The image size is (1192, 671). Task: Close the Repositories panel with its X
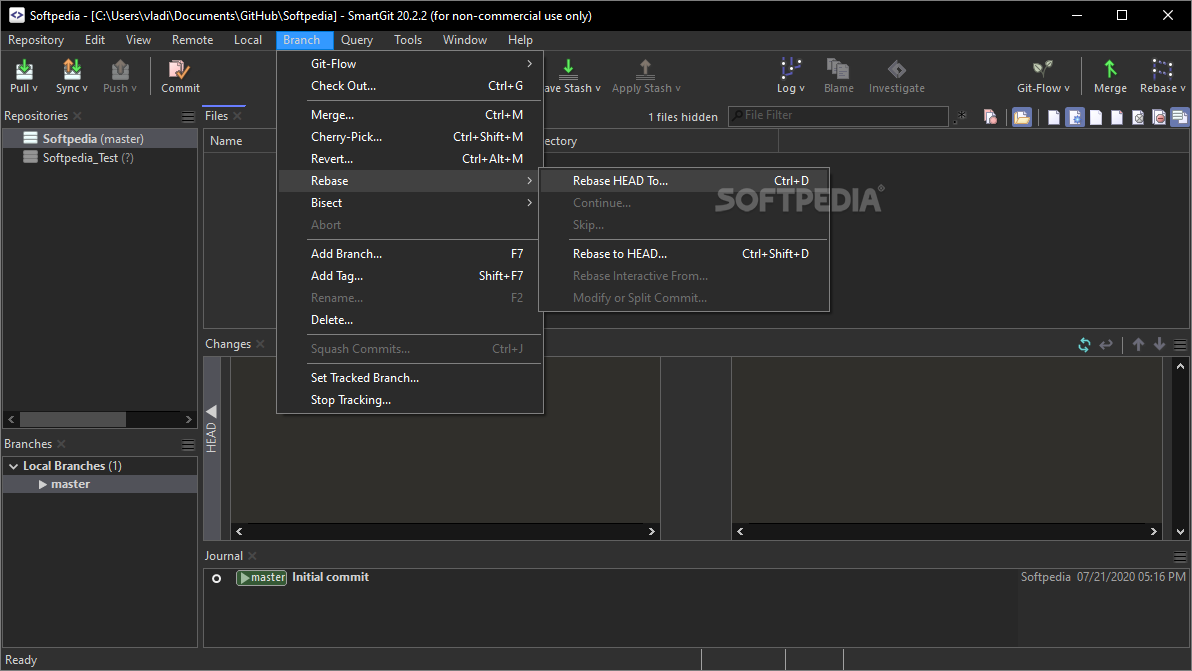78,116
